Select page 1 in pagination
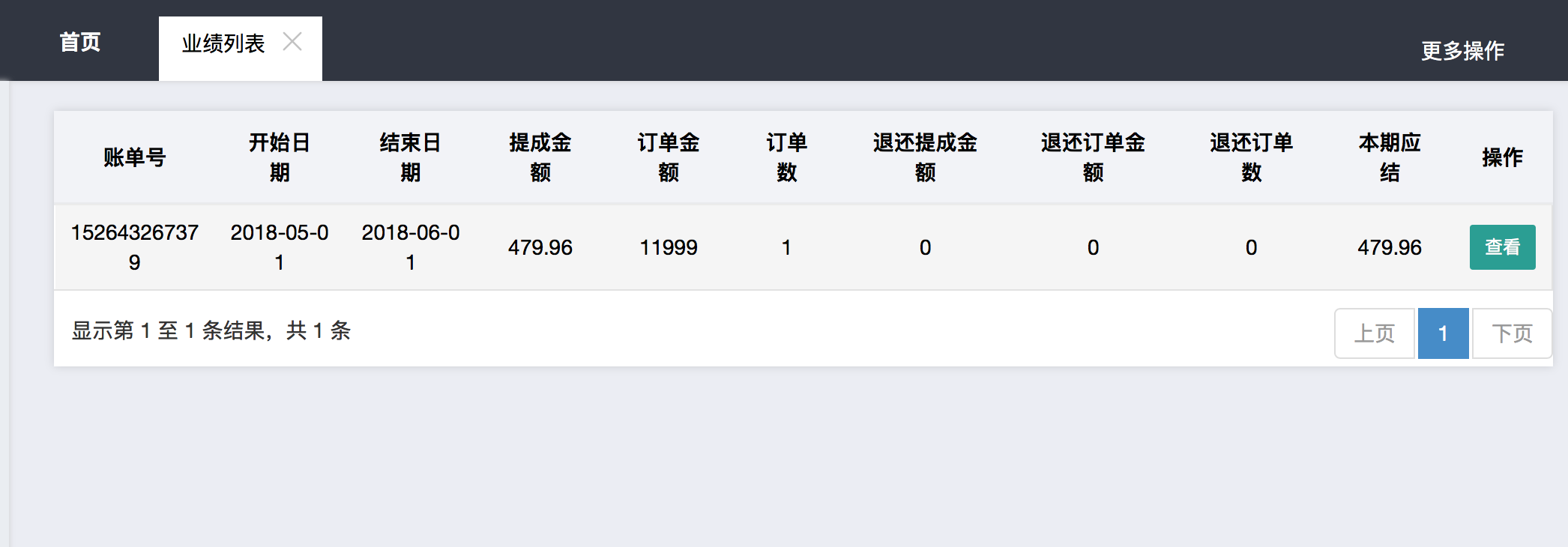Screen dimensions: 1568x547 point(1443,333)
